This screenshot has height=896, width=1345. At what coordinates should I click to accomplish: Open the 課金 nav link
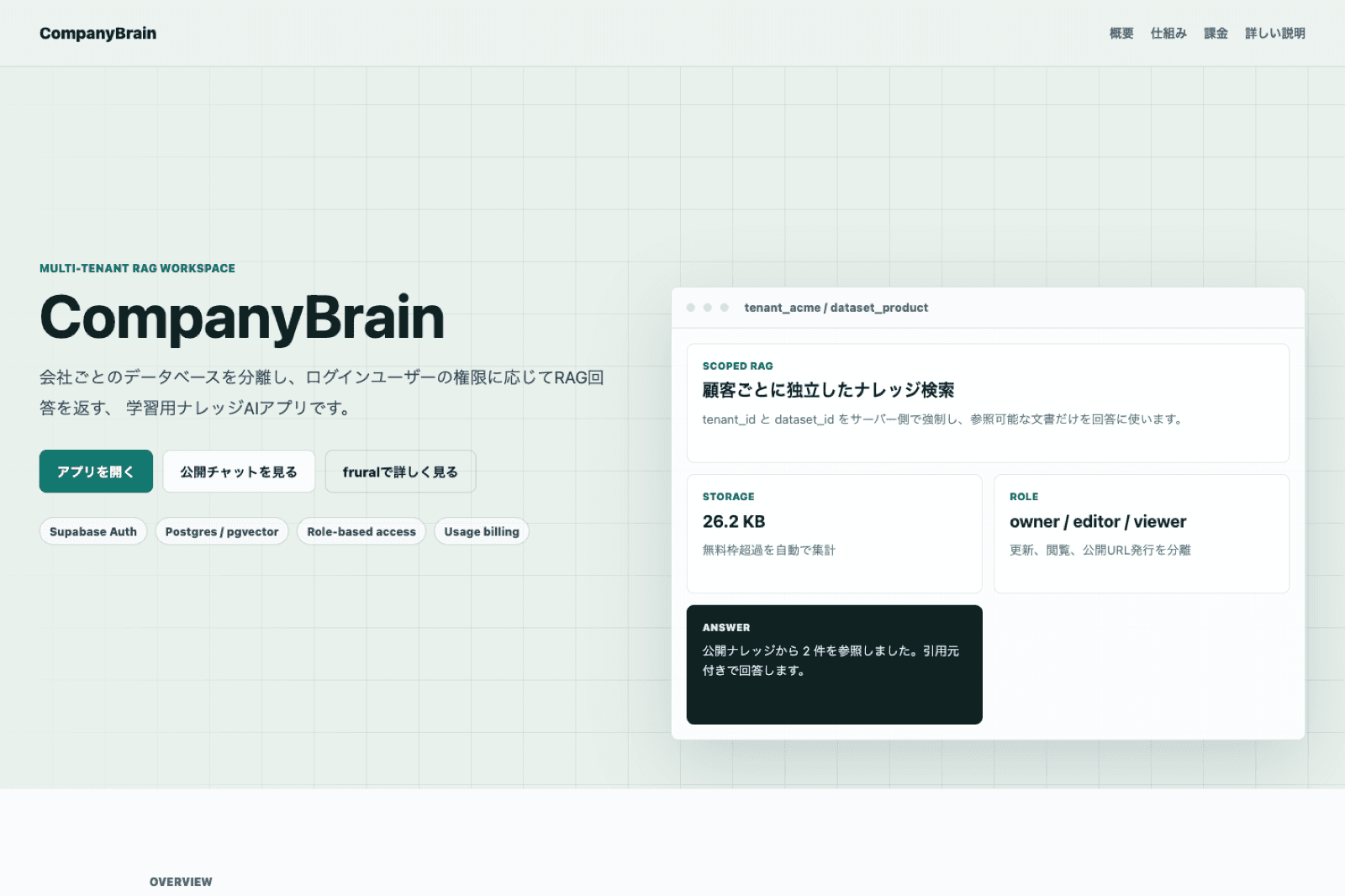(x=1216, y=34)
